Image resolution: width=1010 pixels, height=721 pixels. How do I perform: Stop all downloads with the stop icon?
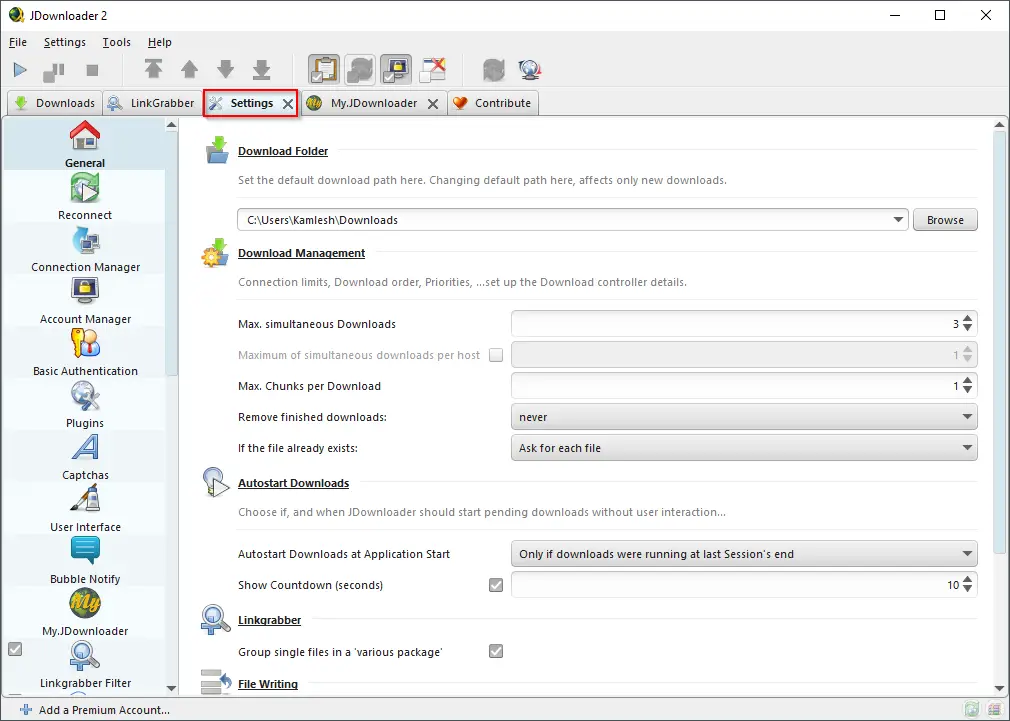point(92,70)
